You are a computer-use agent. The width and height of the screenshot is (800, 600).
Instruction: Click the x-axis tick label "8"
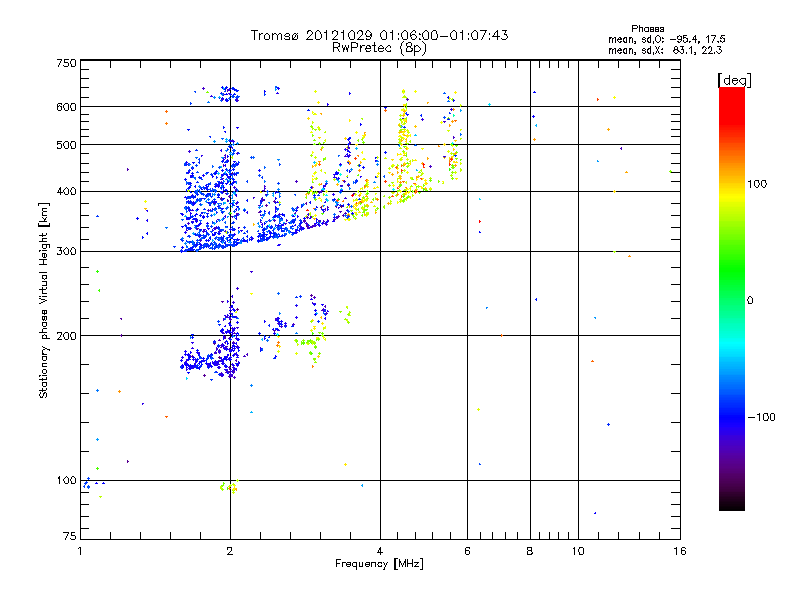click(530, 551)
